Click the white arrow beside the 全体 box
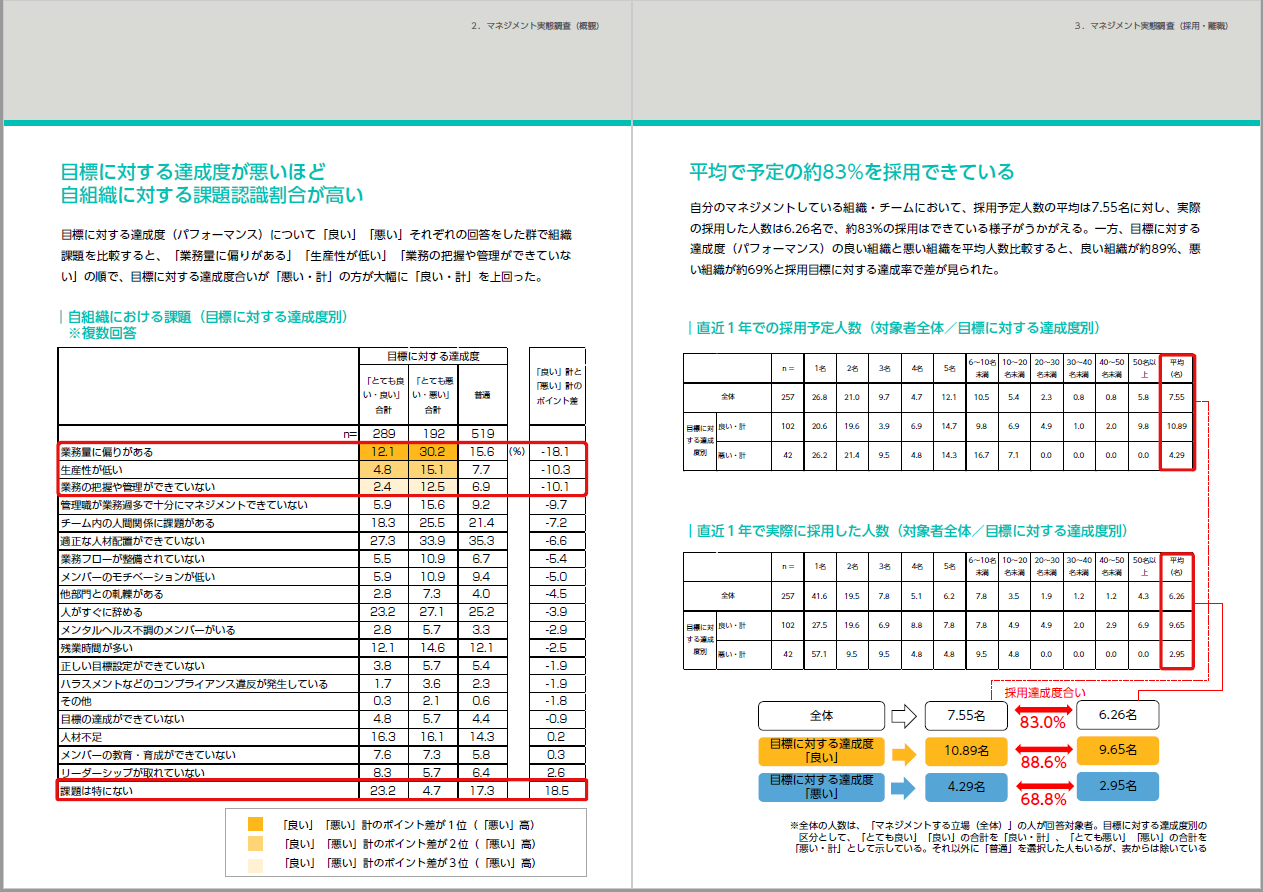 [904, 716]
